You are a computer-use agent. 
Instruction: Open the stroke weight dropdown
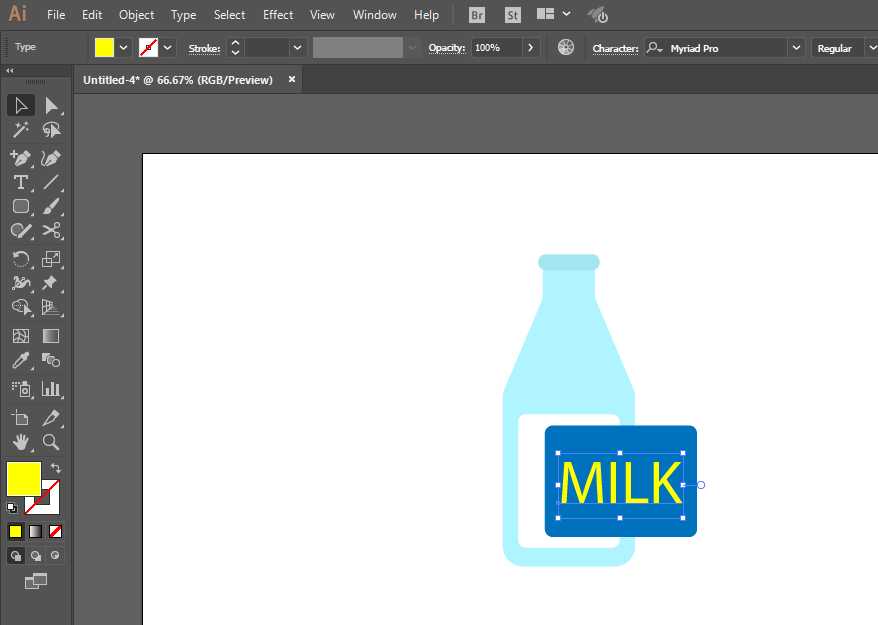(297, 48)
